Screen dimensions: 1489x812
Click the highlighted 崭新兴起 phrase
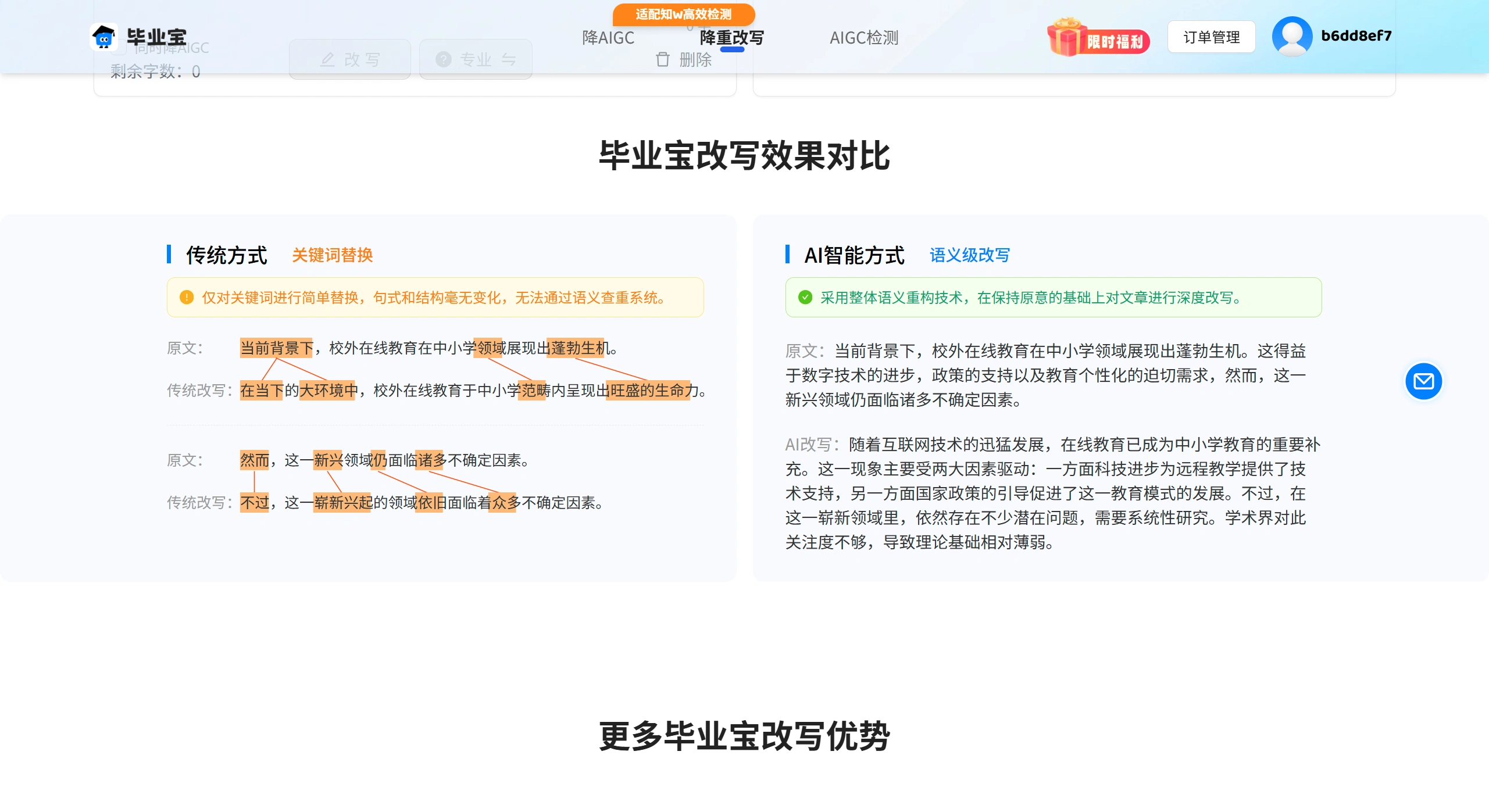pyautogui.click(x=343, y=503)
